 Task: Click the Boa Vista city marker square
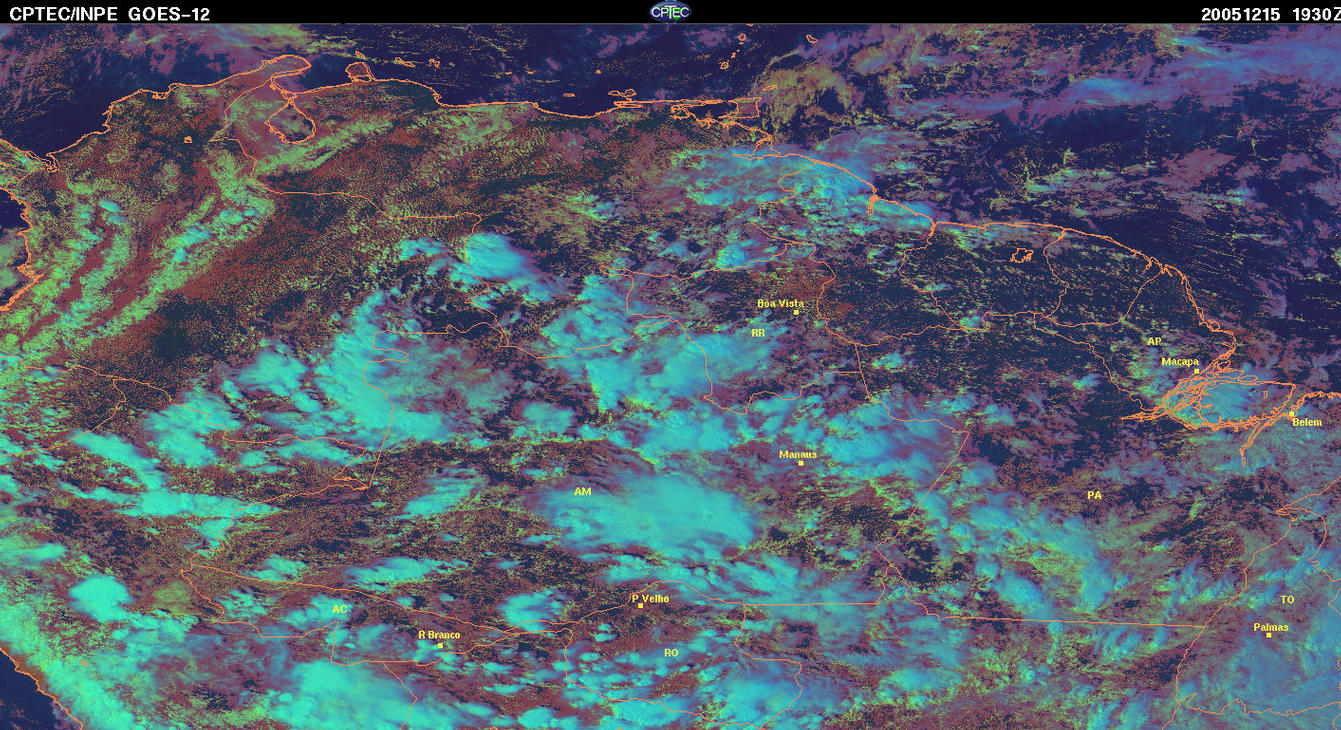pyautogui.click(x=796, y=312)
